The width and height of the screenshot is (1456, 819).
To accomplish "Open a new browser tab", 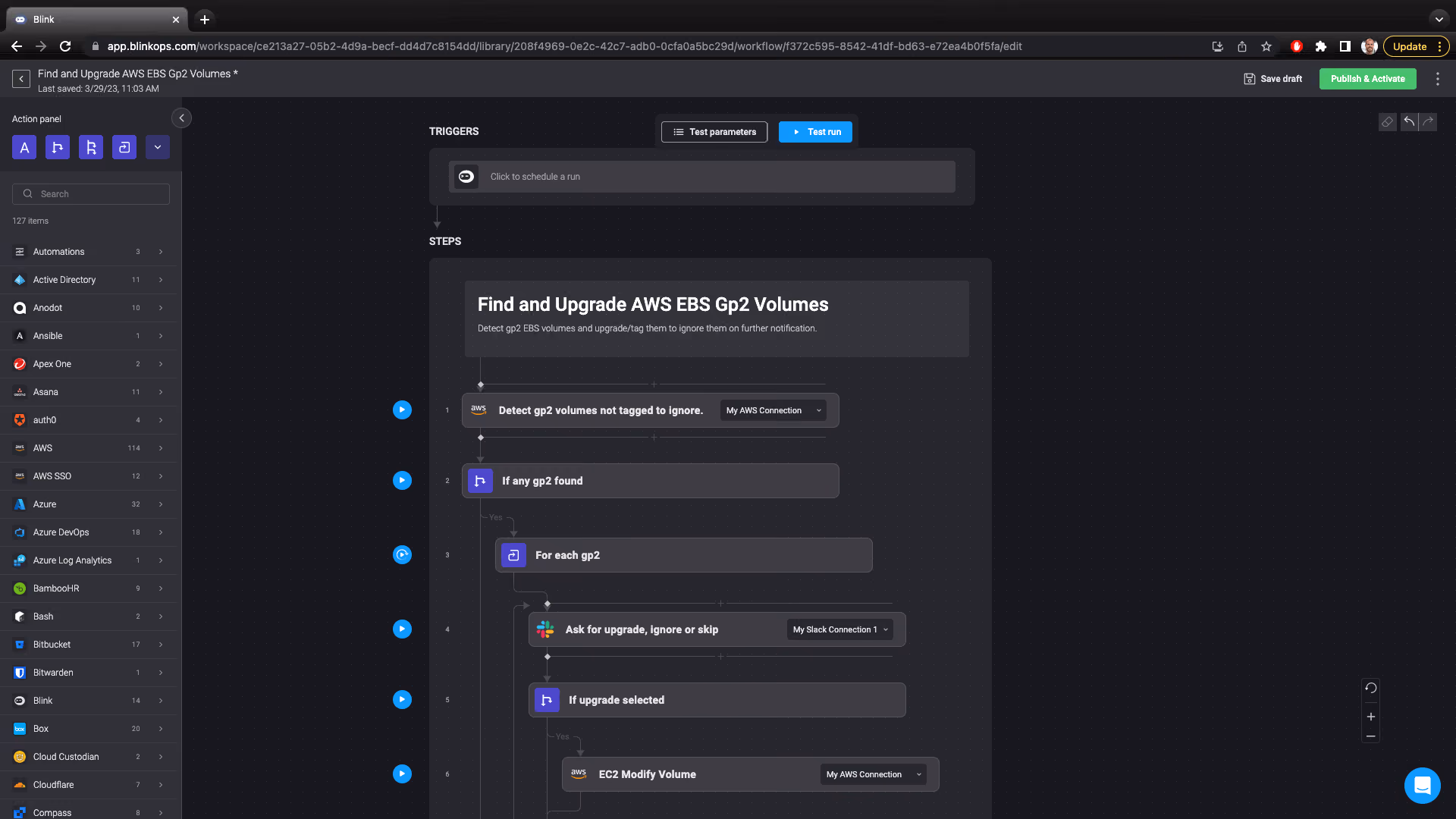I will [204, 20].
